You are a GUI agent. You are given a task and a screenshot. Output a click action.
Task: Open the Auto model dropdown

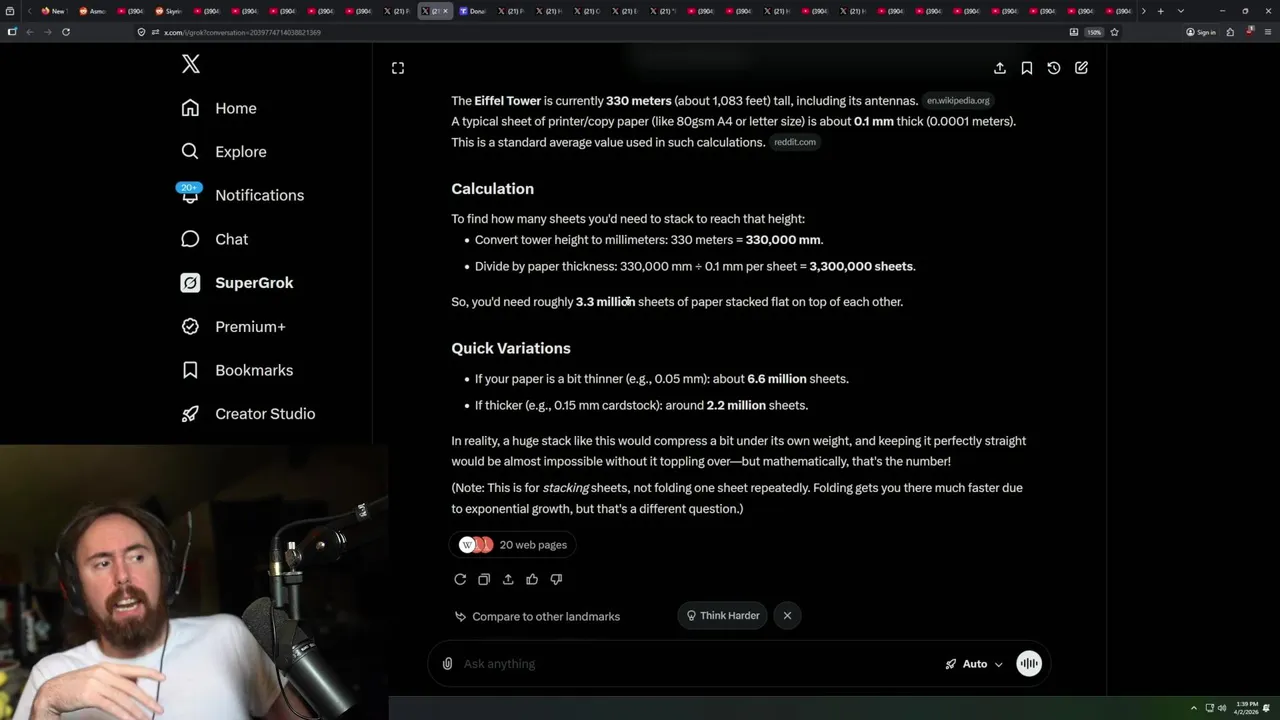(974, 664)
